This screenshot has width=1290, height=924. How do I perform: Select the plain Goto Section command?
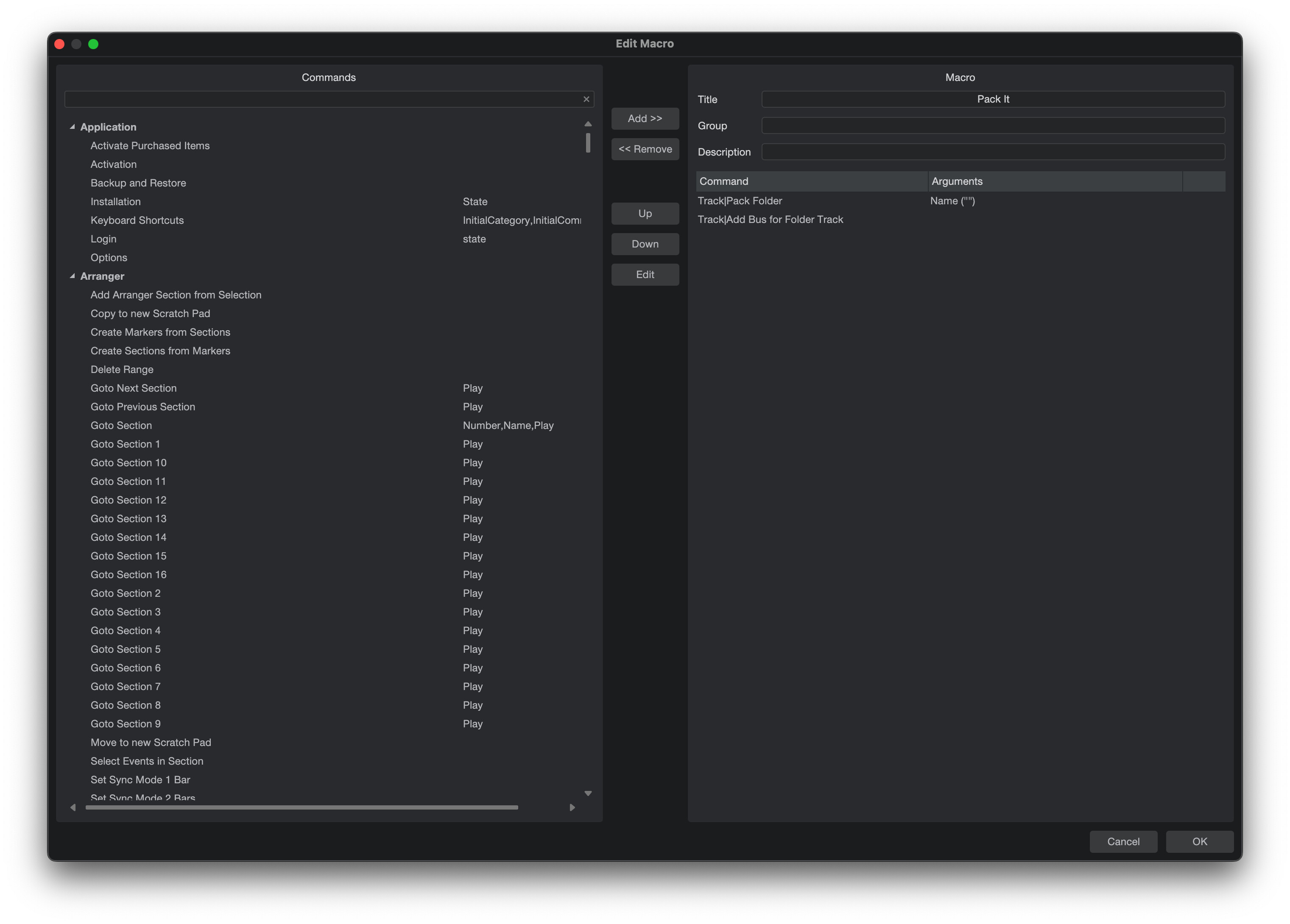coord(121,425)
